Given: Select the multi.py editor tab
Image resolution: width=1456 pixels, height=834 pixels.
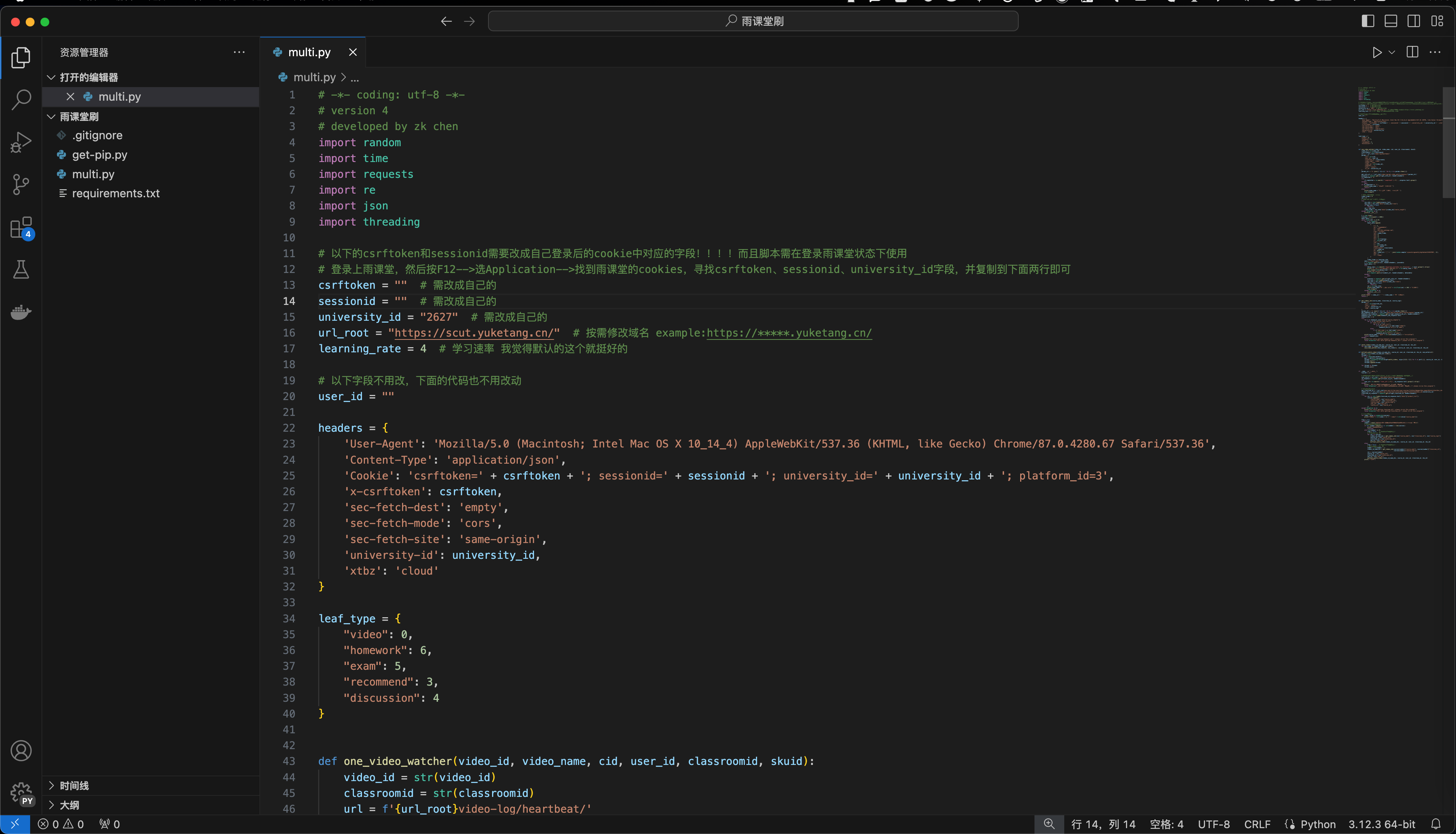Looking at the screenshot, I should click(x=309, y=52).
